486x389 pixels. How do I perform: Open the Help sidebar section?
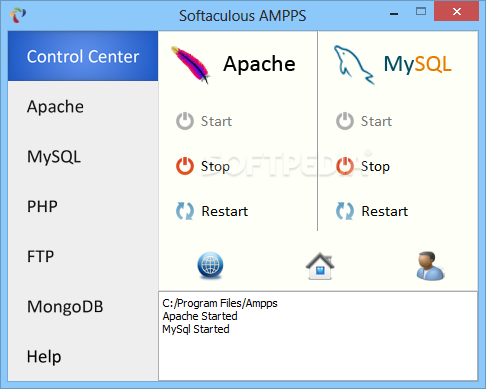(83, 356)
